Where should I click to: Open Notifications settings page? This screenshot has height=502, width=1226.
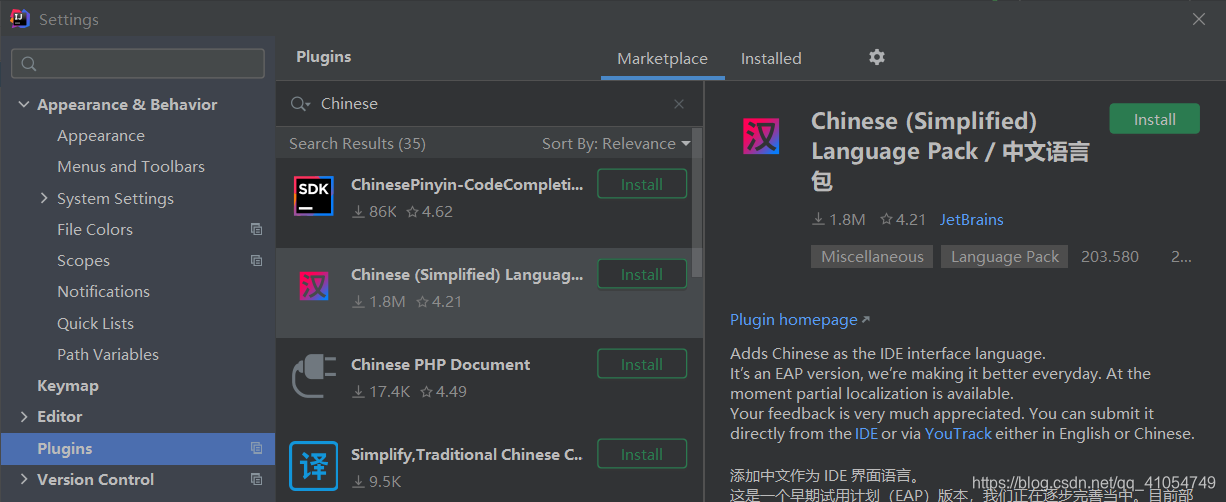103,291
